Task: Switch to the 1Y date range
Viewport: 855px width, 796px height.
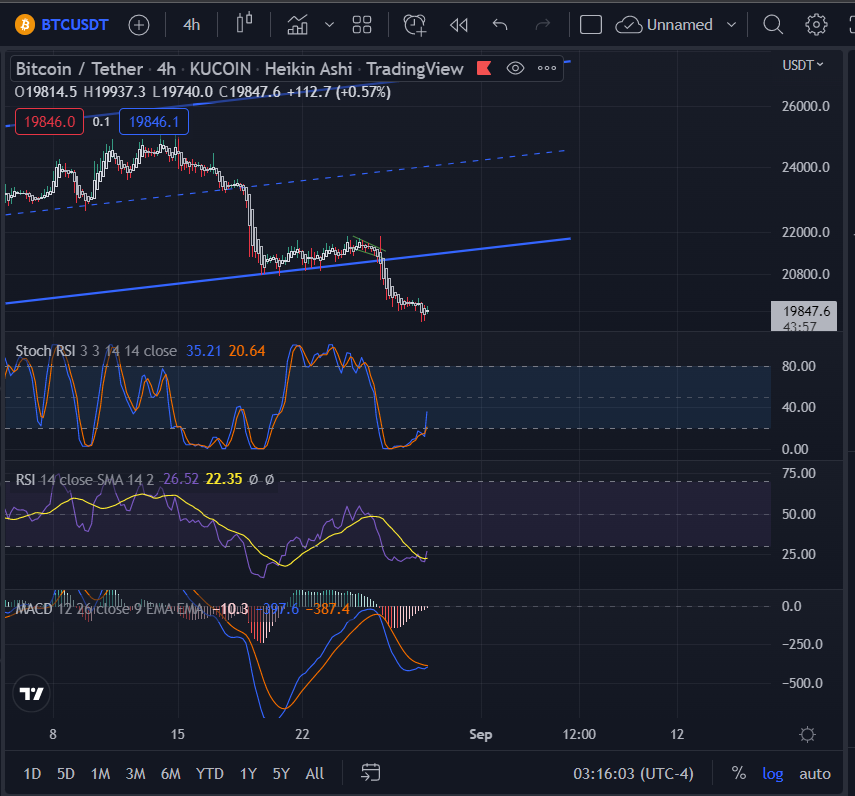Action: (248, 773)
